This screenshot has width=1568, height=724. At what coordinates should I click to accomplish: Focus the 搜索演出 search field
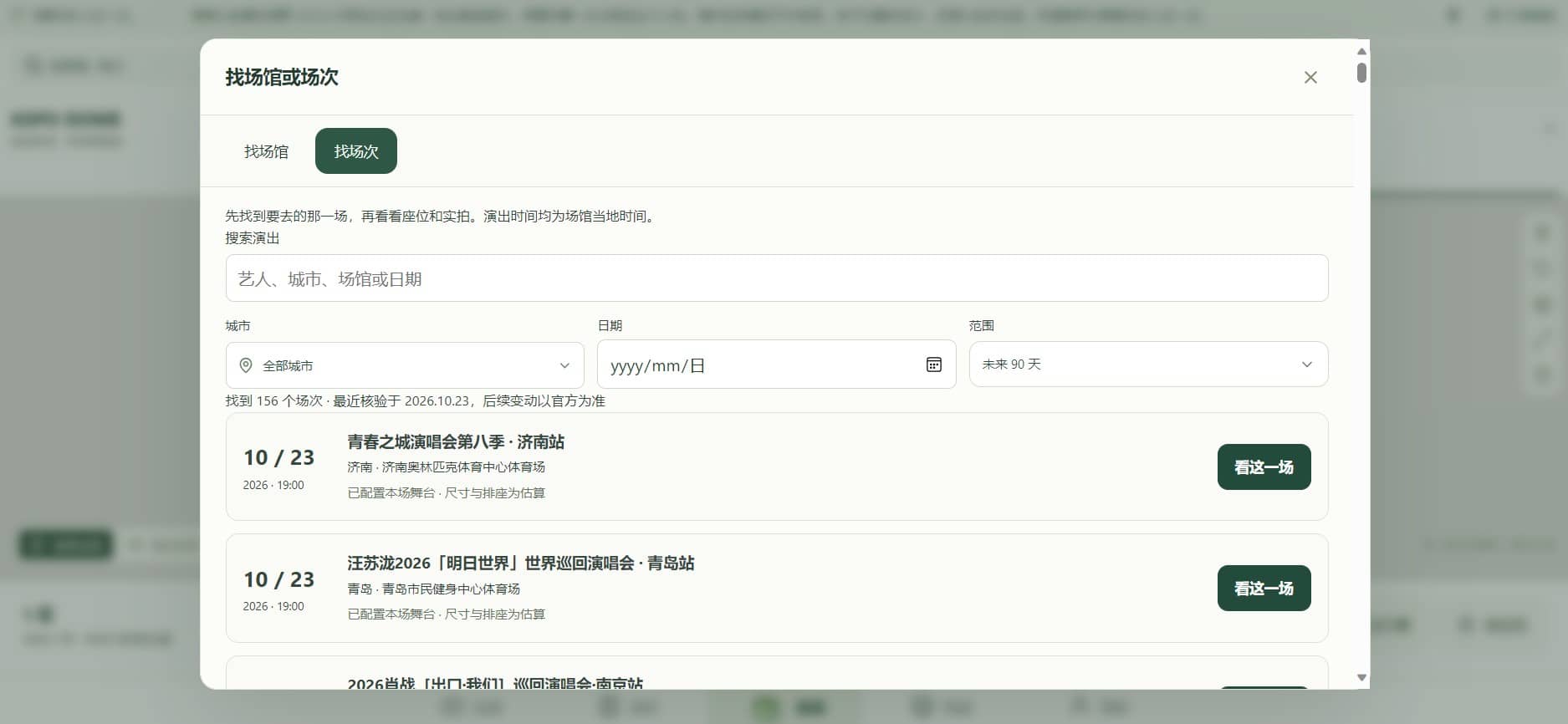777,278
